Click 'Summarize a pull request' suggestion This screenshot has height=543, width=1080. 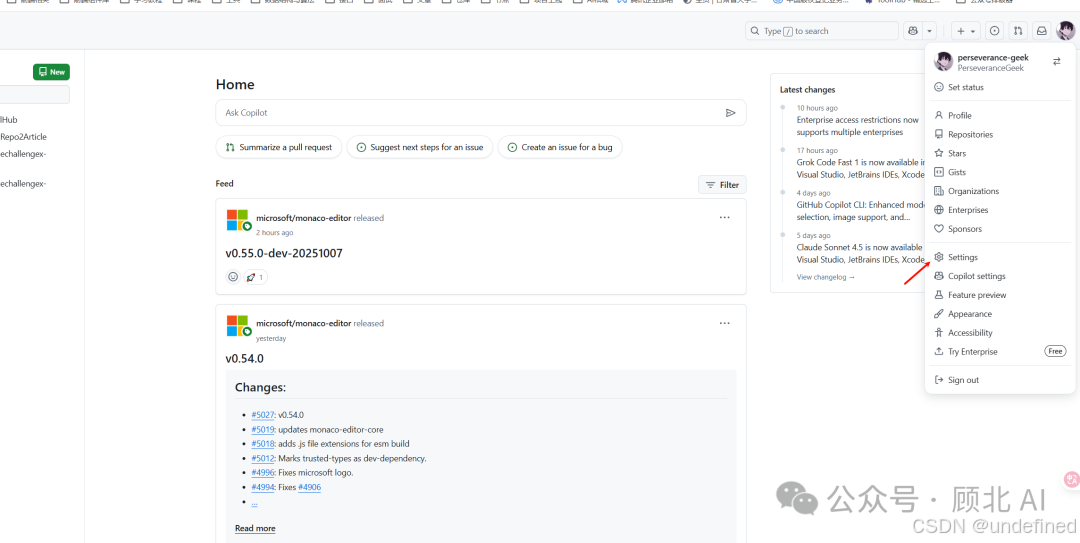pos(279,147)
